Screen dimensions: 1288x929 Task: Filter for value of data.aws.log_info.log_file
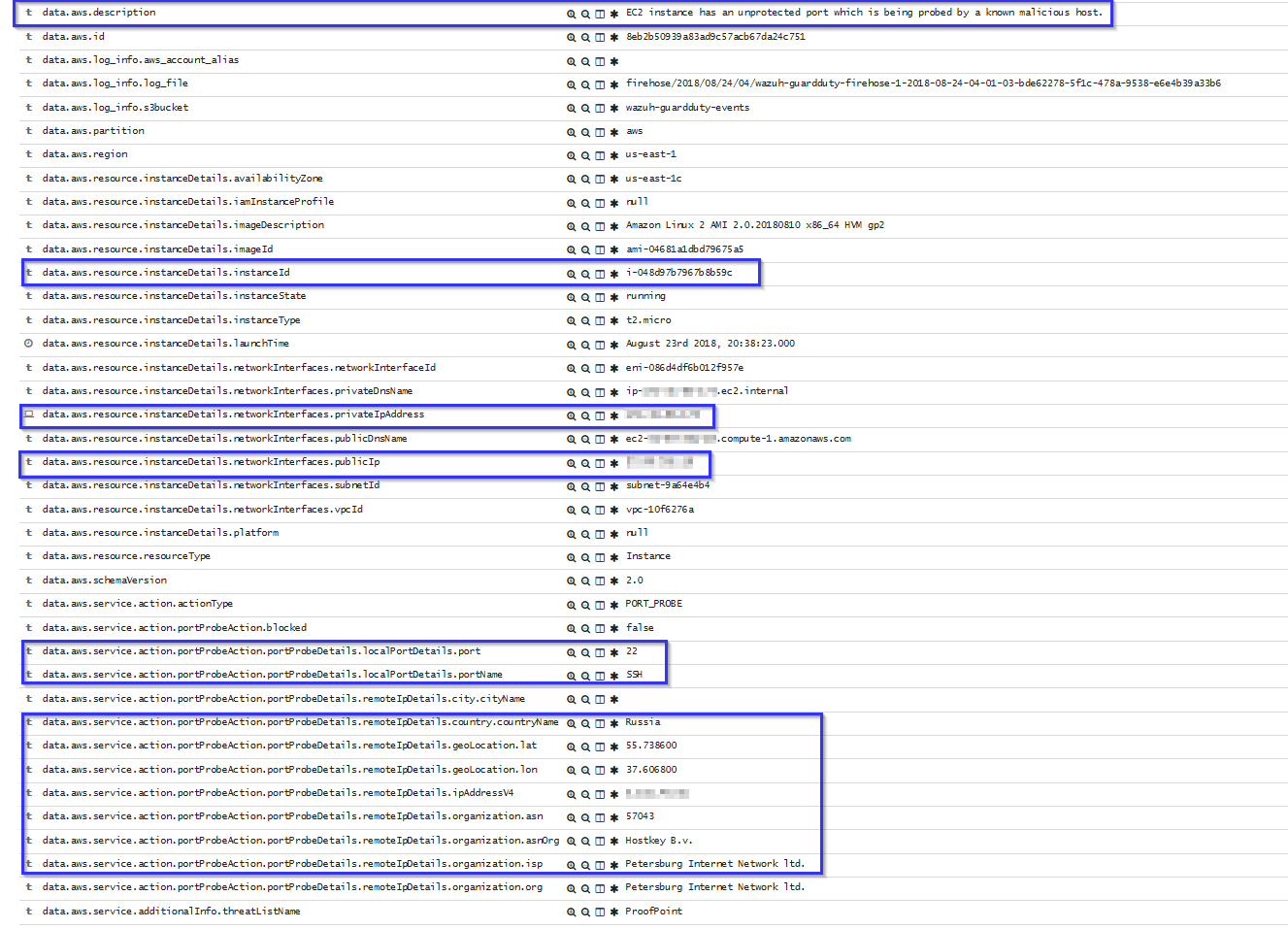click(571, 84)
